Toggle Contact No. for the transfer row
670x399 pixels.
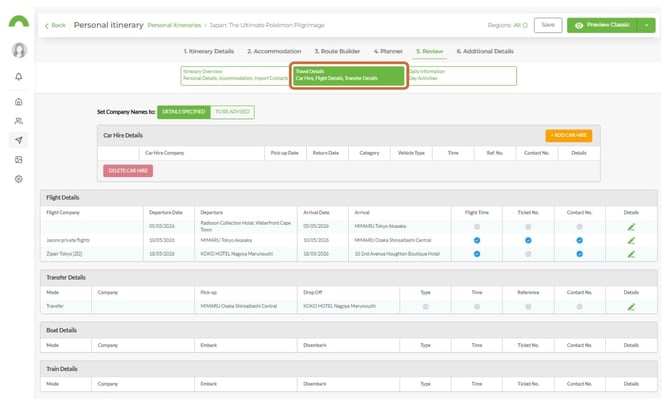[x=579, y=307]
